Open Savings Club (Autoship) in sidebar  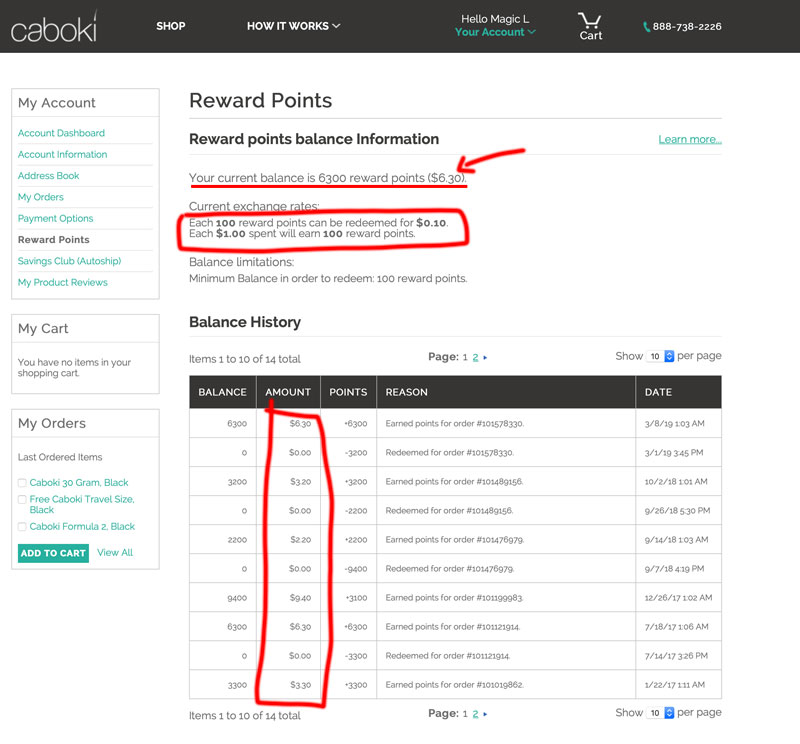69,261
